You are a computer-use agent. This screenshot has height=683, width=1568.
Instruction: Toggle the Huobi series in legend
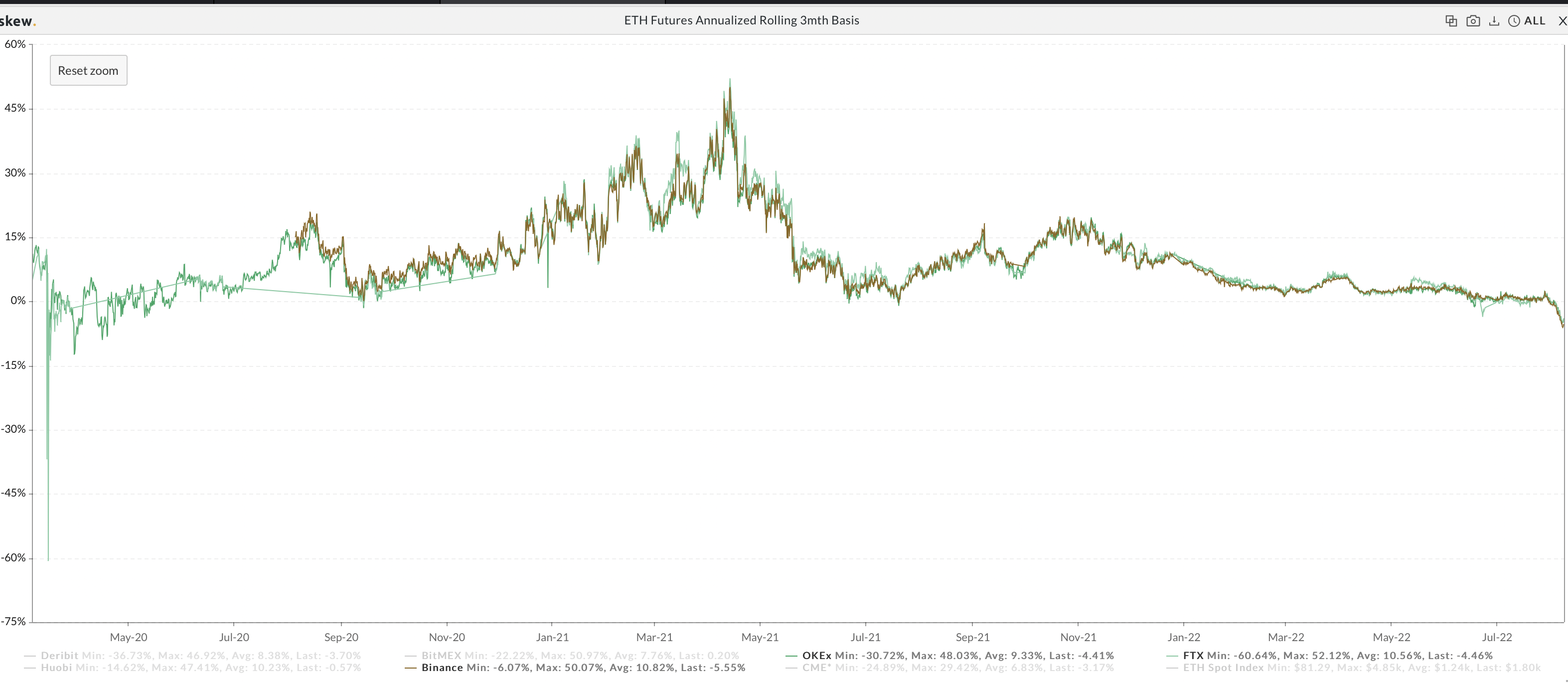[192, 668]
